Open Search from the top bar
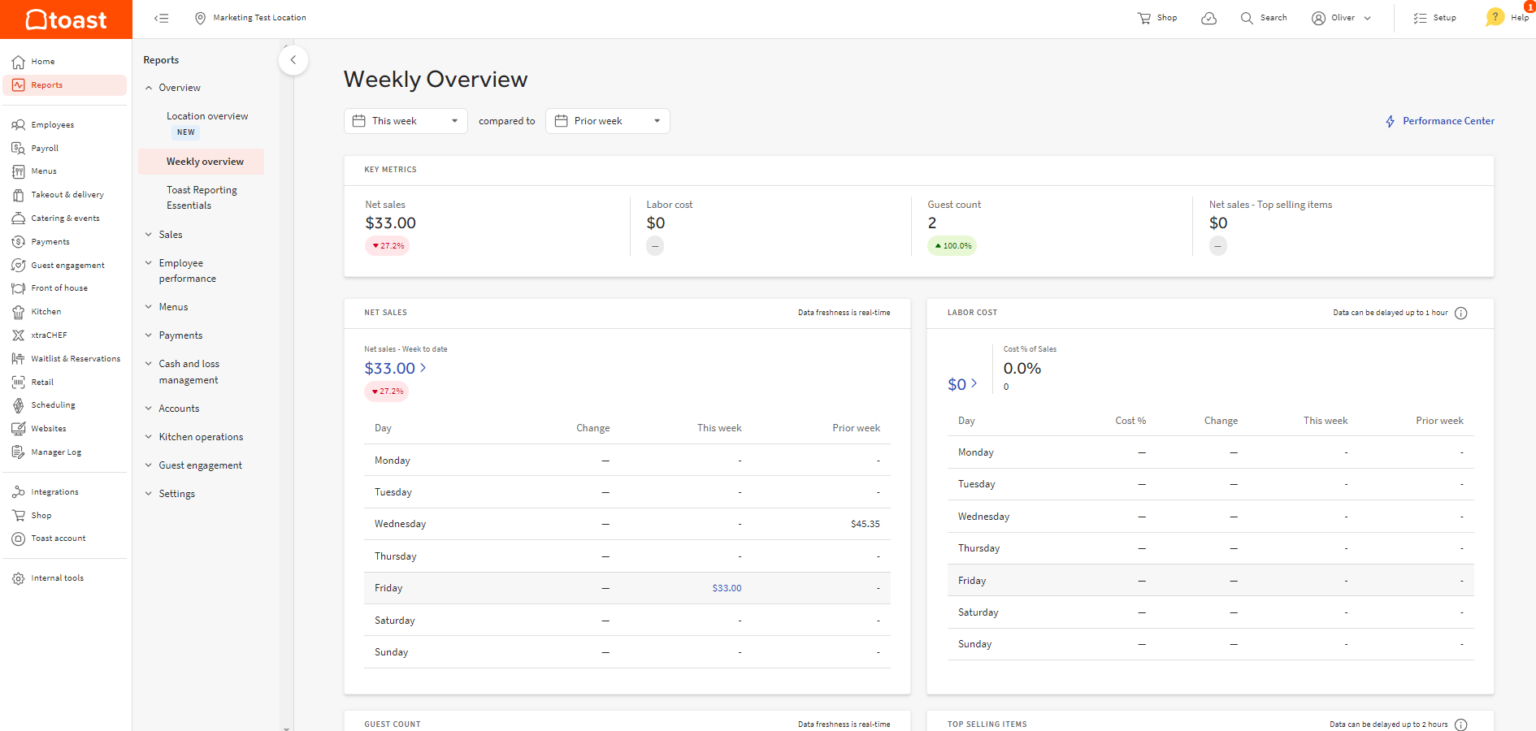 pos(1263,18)
